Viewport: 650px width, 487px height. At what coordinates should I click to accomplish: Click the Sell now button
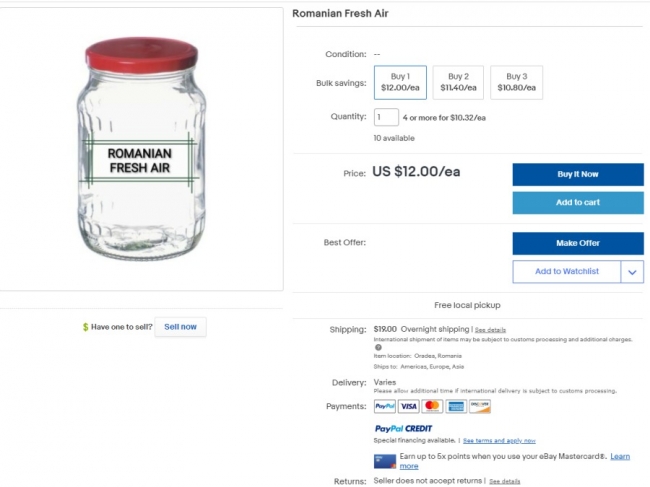[x=180, y=327]
